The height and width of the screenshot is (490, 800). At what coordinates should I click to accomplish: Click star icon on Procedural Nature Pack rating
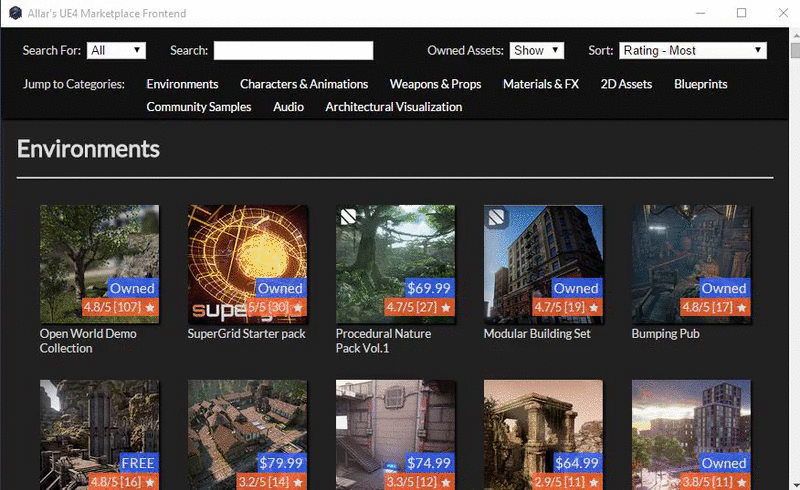tap(445, 307)
